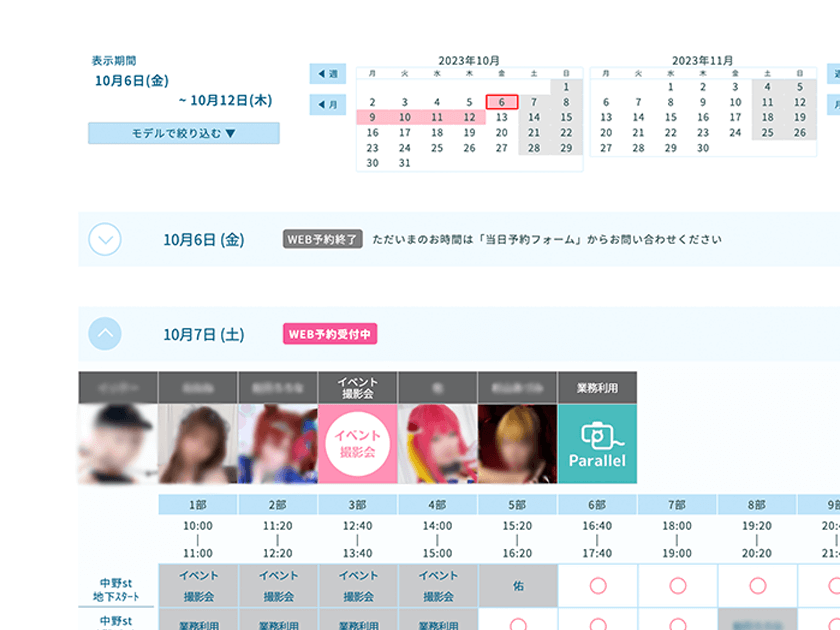This screenshot has height=630, width=840.
Task: Click the model thumbnail wearing a black cap
Action: 118,444
